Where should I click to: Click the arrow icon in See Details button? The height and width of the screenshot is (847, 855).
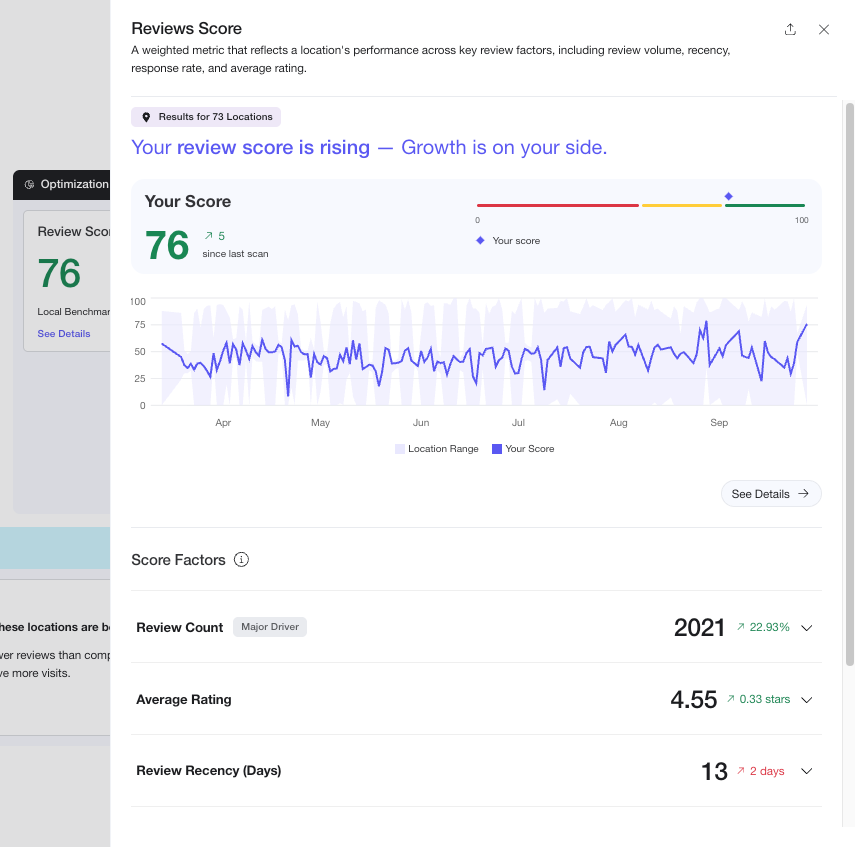click(x=803, y=494)
